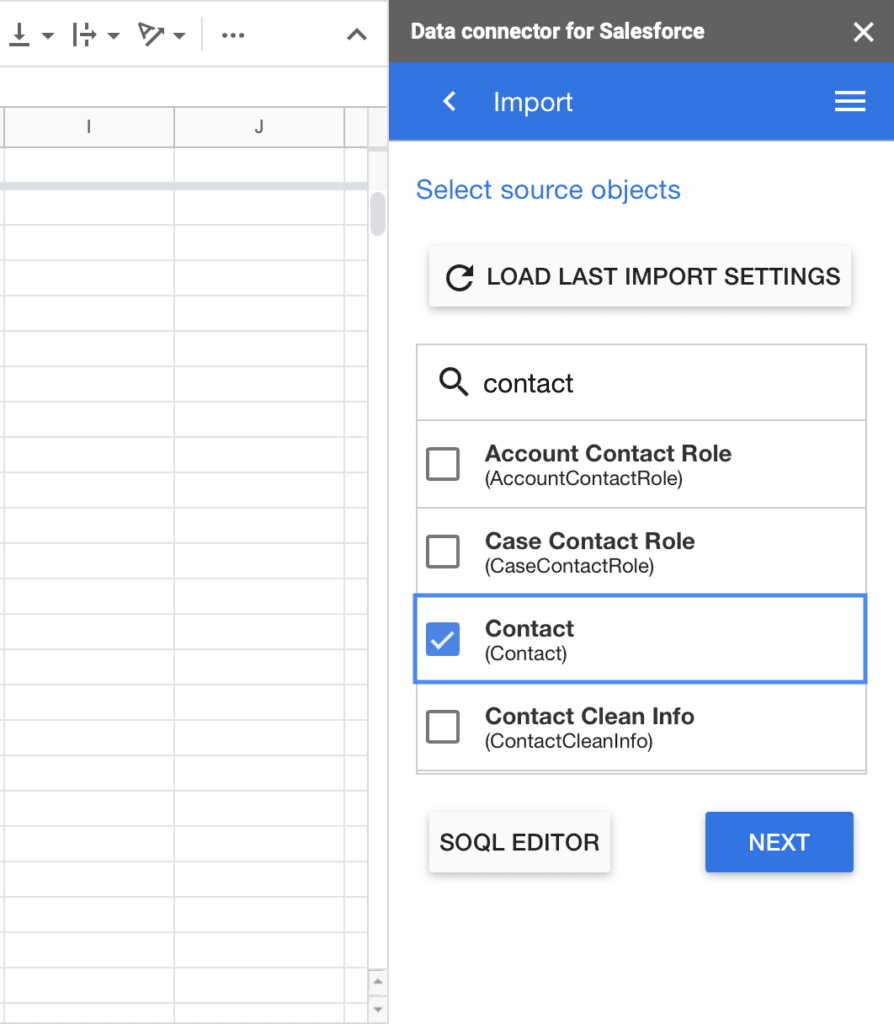894x1024 pixels.
Task: Uncheck the Contact object checkbox
Action: (x=443, y=639)
